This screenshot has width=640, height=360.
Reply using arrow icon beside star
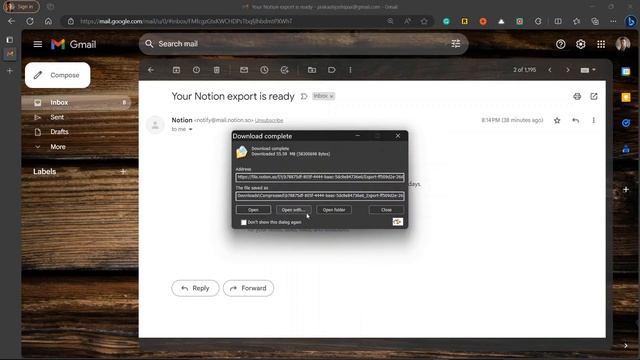pyautogui.click(x=576, y=120)
